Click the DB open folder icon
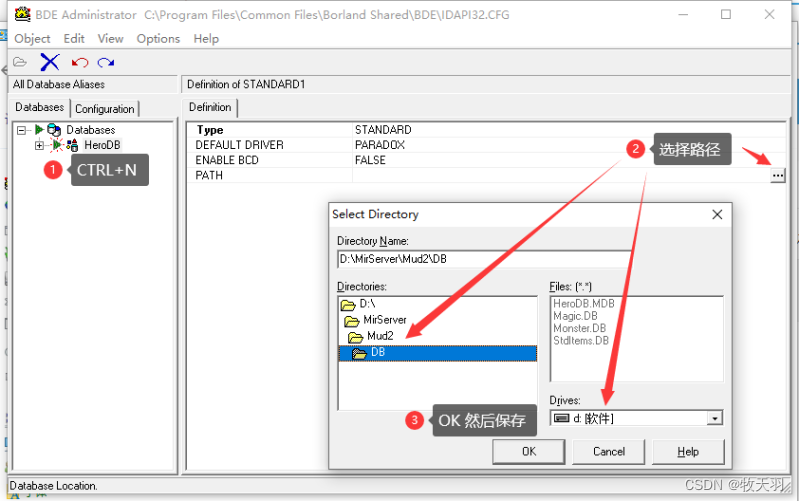 coord(359,353)
